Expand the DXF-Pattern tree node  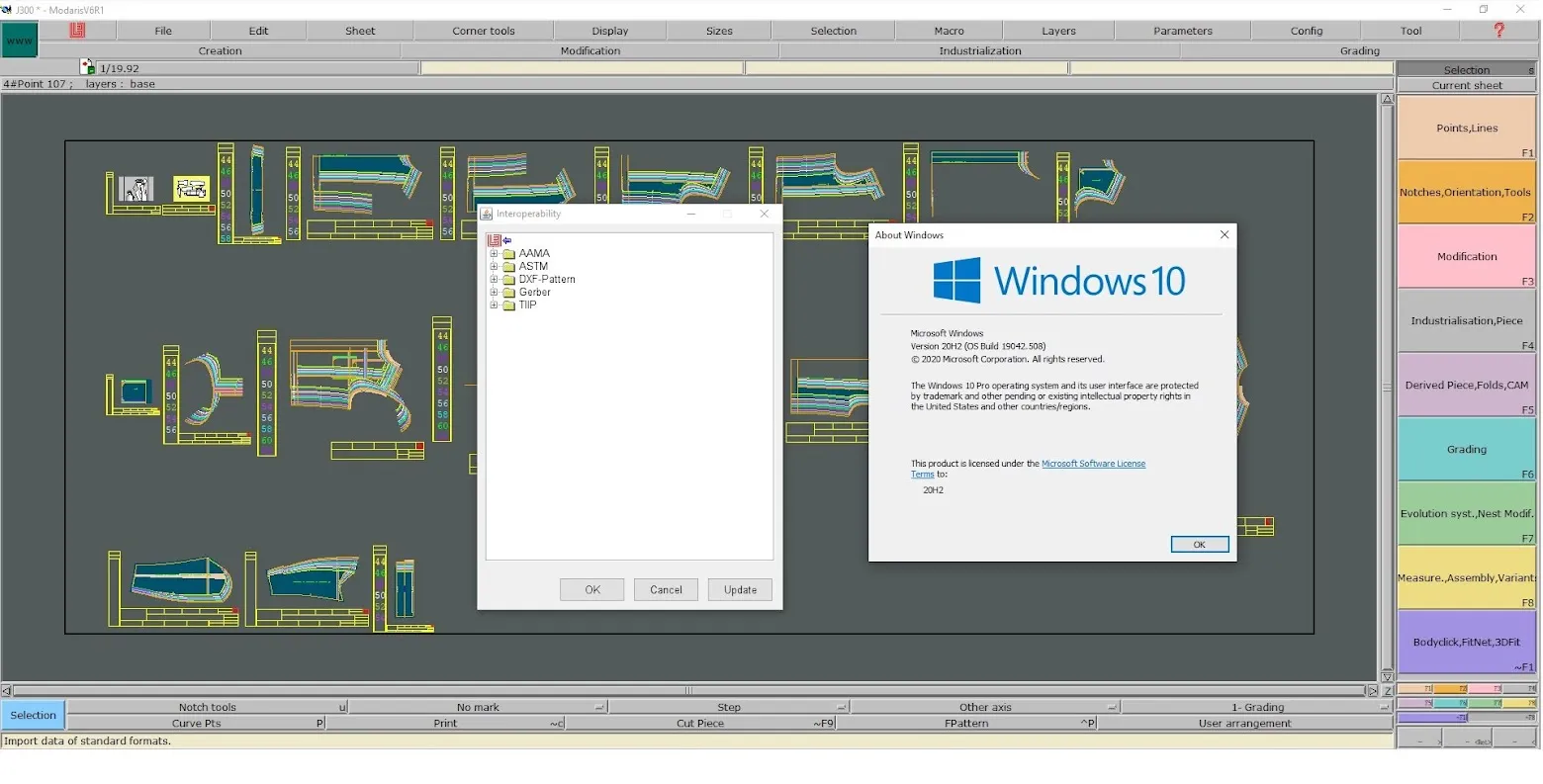point(495,279)
